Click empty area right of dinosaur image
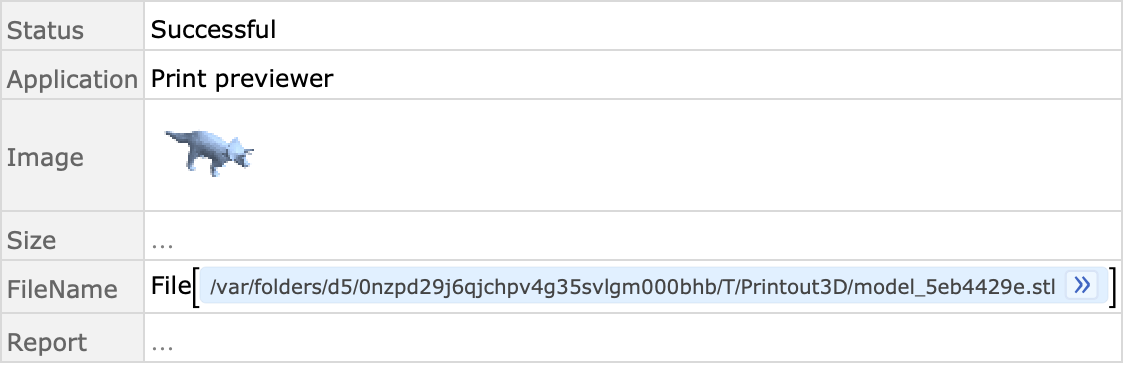 click(x=682, y=155)
